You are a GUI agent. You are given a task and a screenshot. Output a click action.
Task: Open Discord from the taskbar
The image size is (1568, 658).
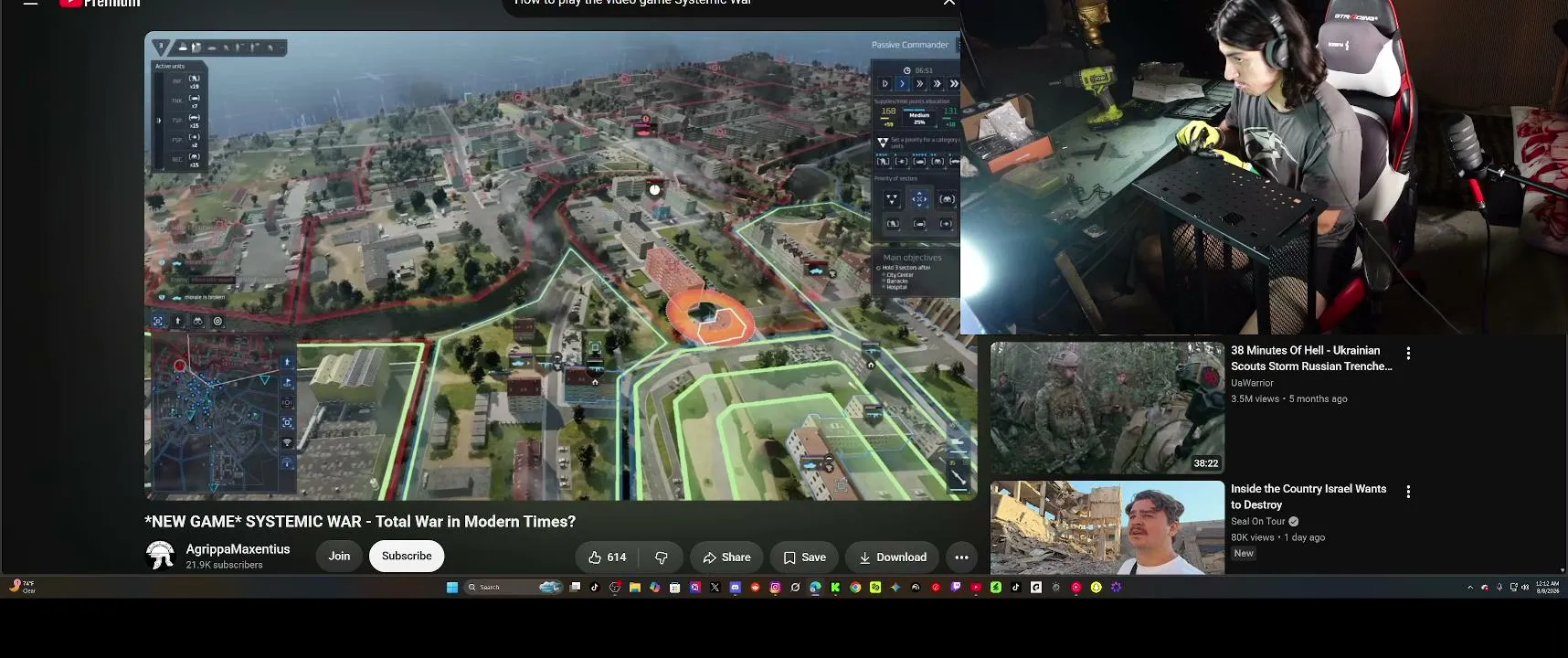tap(735, 588)
